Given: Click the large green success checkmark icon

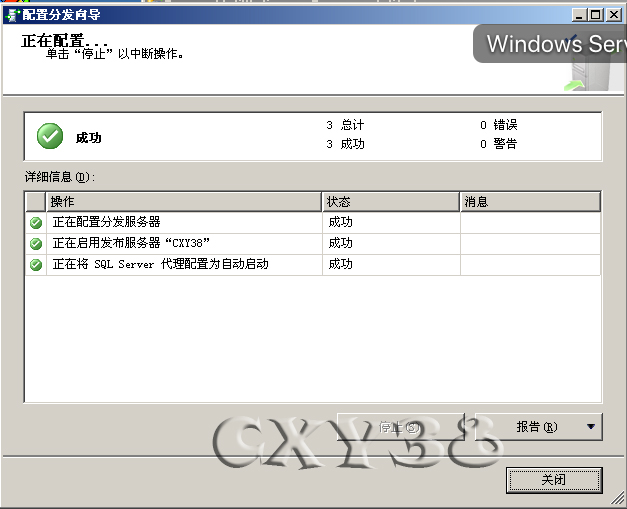Looking at the screenshot, I should [x=50, y=136].
